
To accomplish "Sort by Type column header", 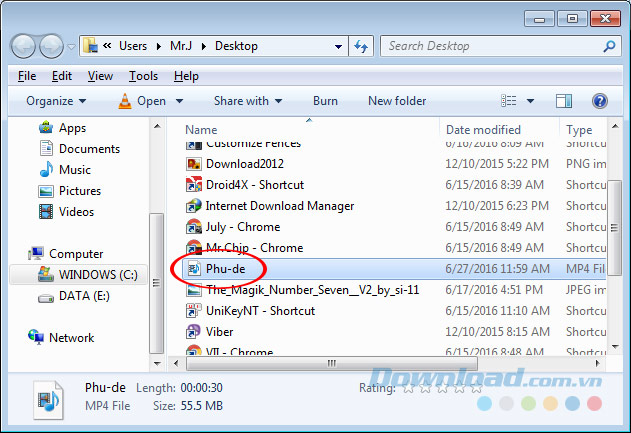I will [579, 130].
